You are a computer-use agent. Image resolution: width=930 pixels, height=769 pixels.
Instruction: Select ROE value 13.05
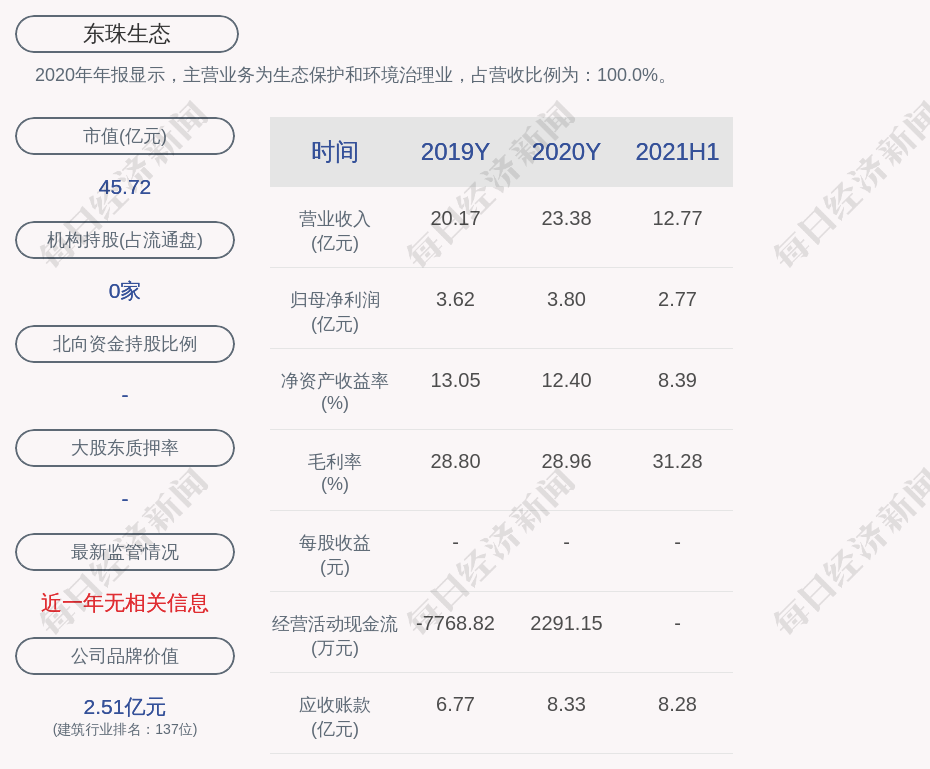[x=455, y=380]
